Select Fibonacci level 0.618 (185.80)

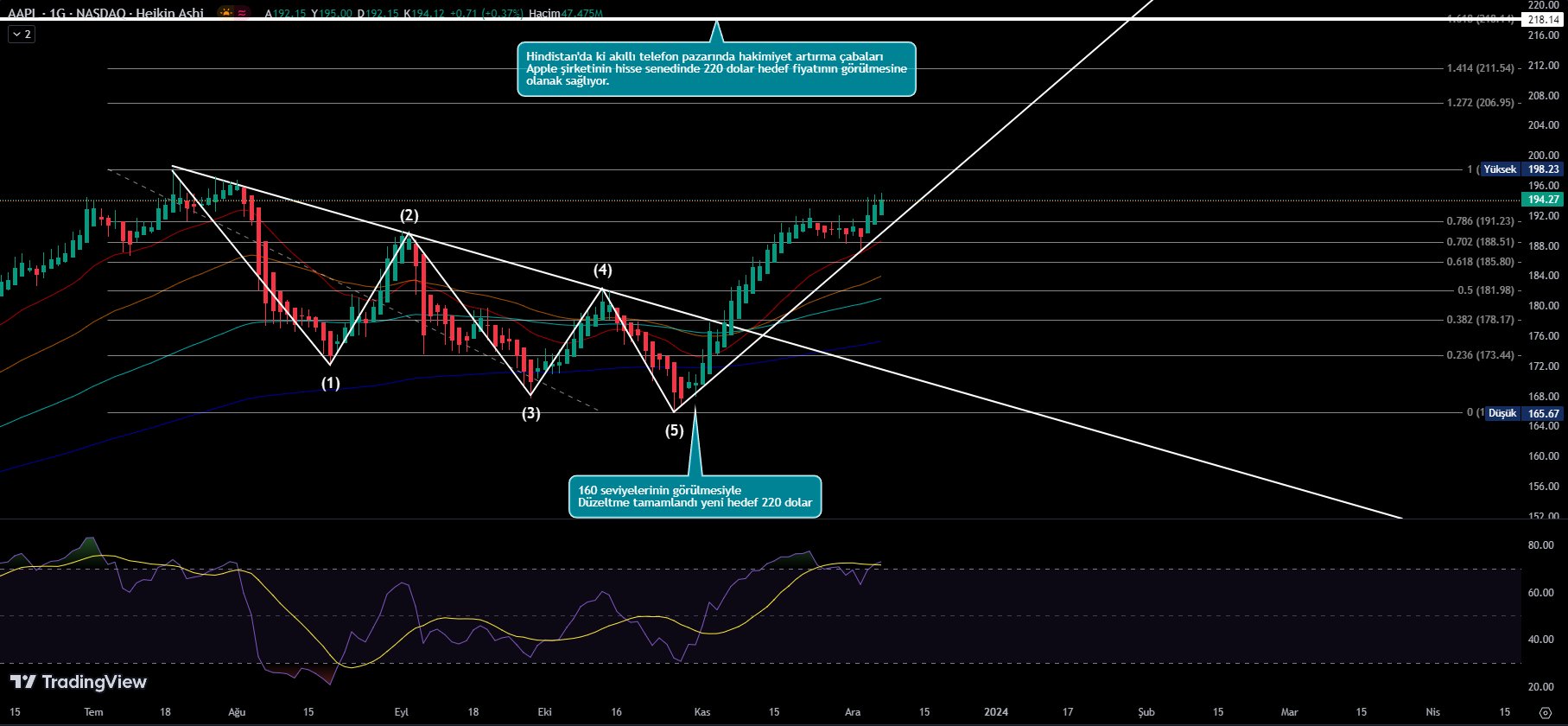click(x=1481, y=262)
